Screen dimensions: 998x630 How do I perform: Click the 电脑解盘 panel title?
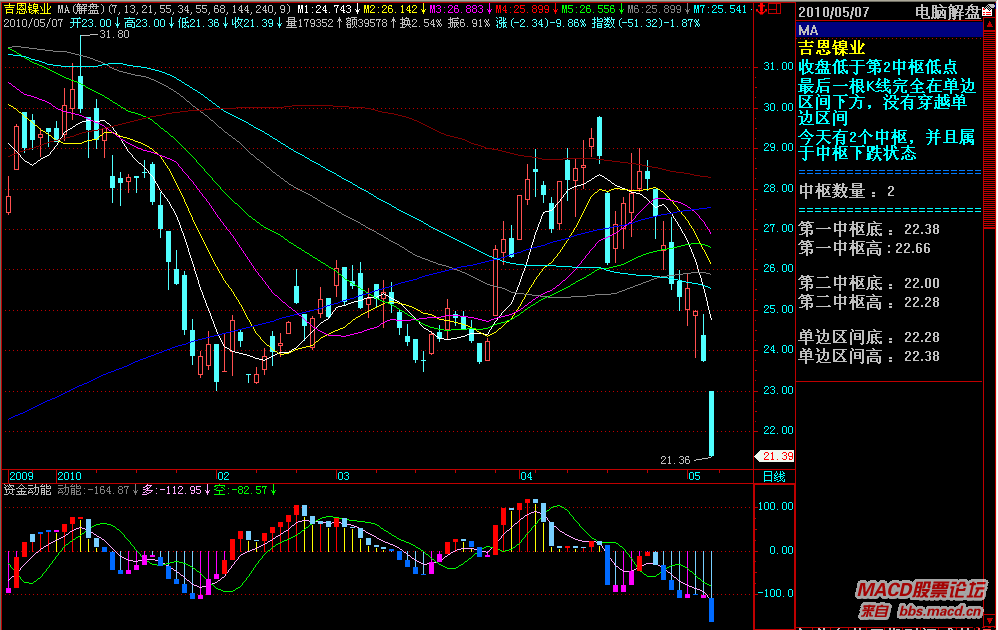948,11
